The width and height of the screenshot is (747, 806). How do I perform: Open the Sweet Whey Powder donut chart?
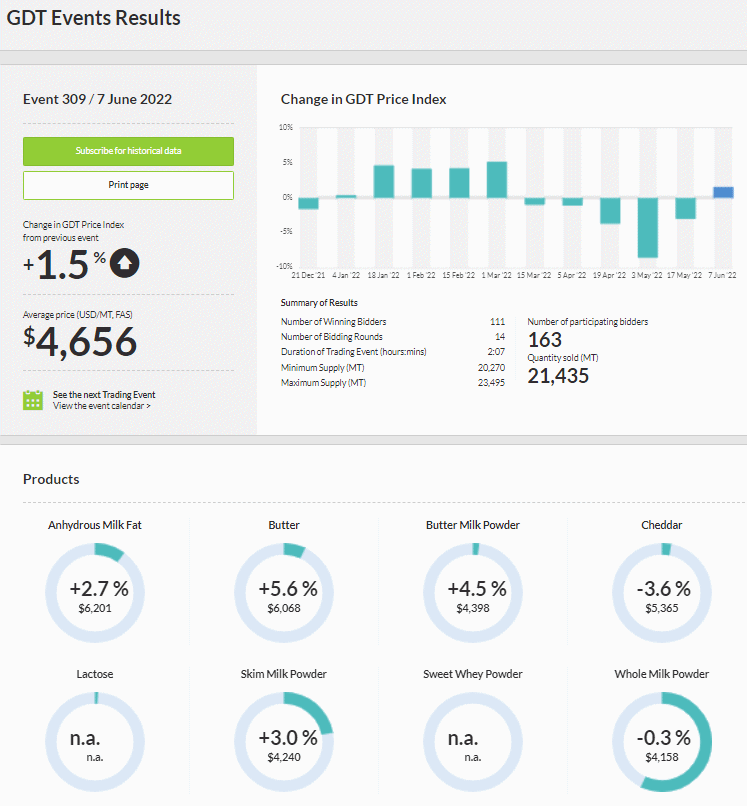pyautogui.click(x=473, y=742)
